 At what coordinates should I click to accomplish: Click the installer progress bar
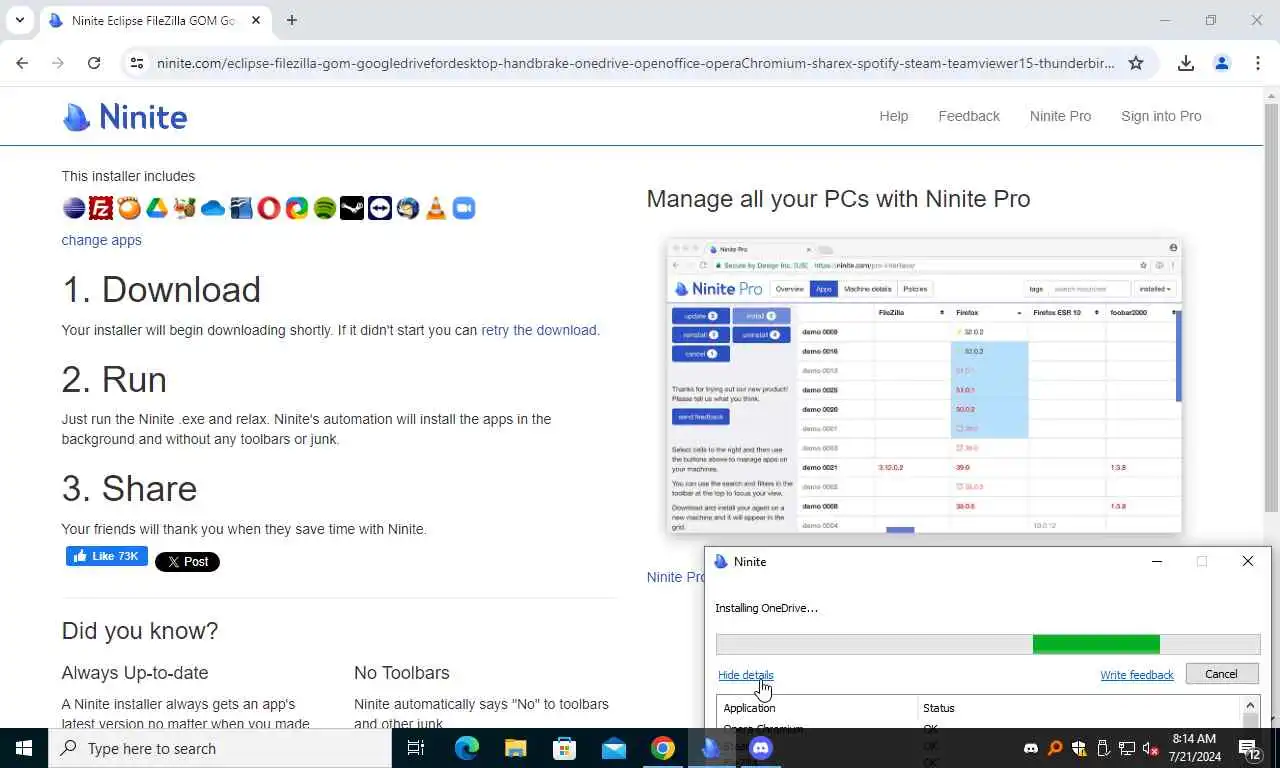pos(988,644)
